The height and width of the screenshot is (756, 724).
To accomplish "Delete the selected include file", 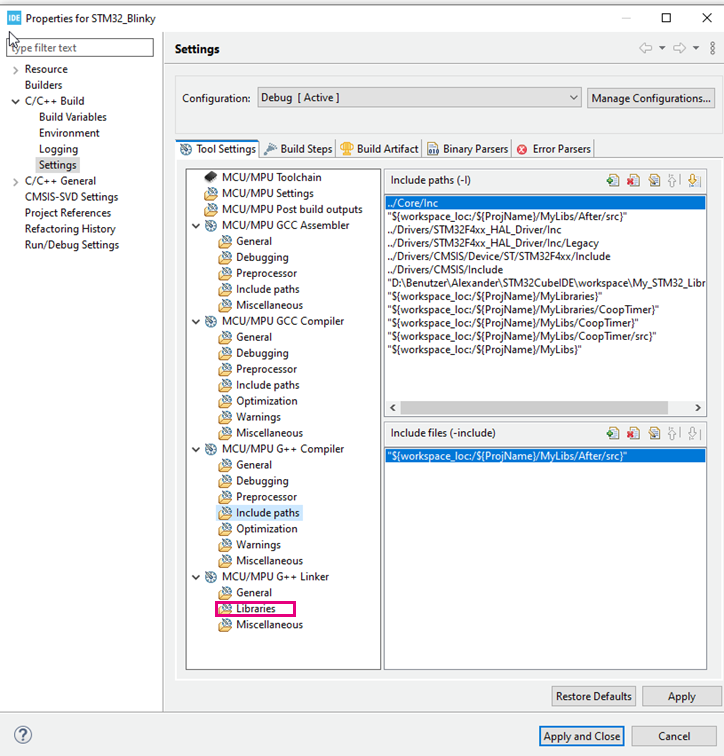I will (633, 433).
